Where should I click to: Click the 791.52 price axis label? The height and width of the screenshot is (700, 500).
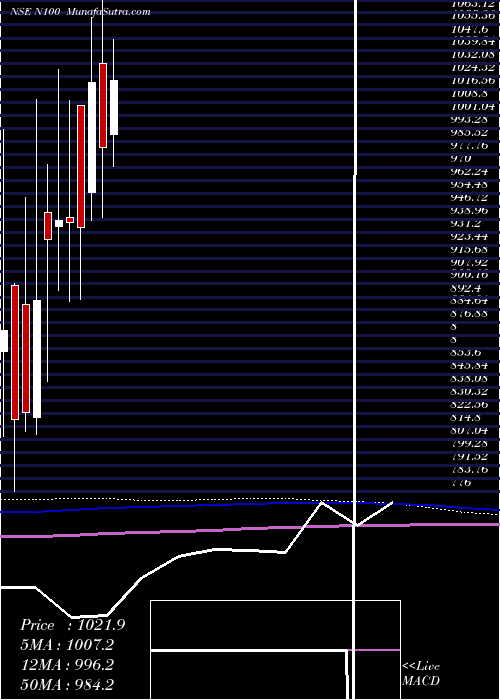[472, 457]
